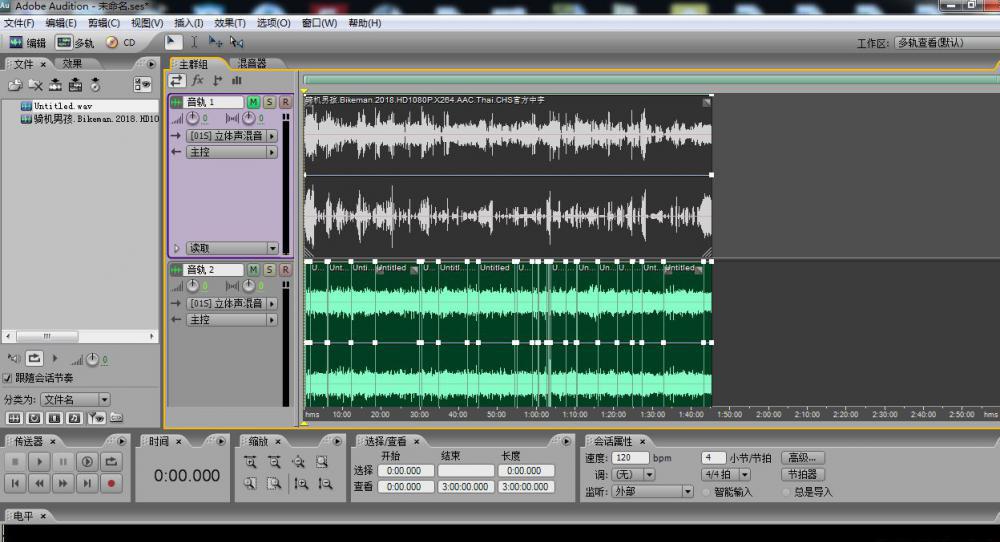Image resolution: width=1000 pixels, height=542 pixels.
Task: Open the CD view
Action: [121, 43]
